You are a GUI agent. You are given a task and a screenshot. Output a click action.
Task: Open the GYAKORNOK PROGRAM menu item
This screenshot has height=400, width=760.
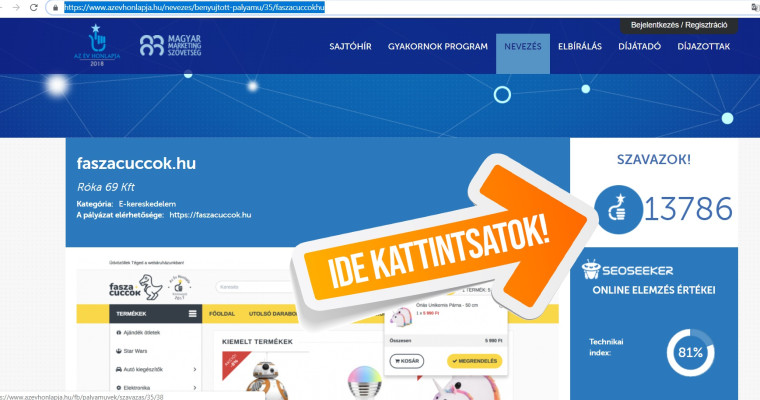pyautogui.click(x=438, y=47)
